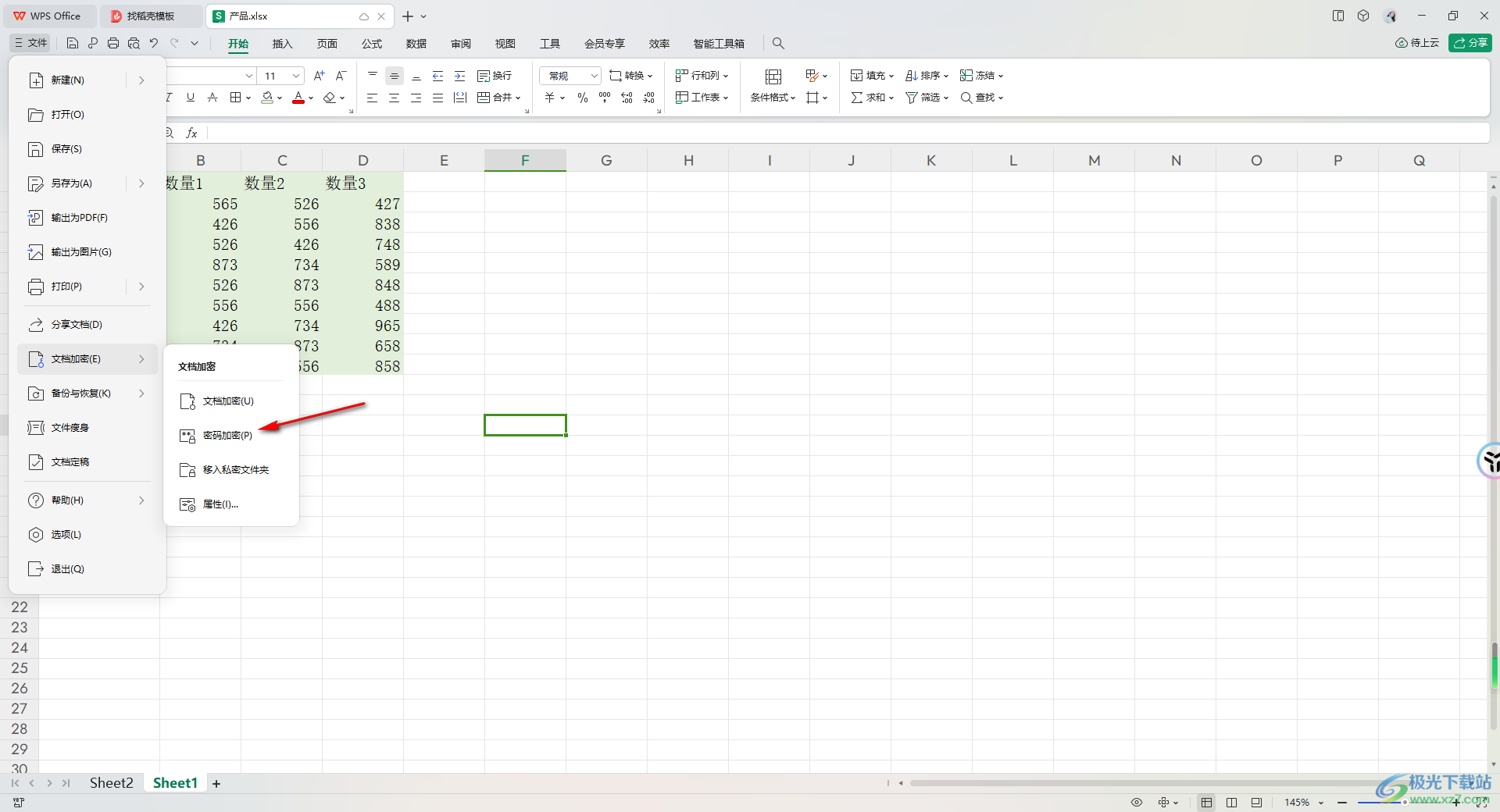Switch to normal view in status bar
The image size is (1500, 812).
click(x=1207, y=803)
